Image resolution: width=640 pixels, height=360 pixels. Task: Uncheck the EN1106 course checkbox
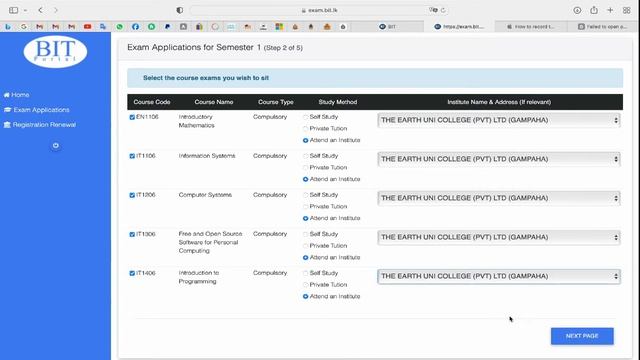click(132, 117)
